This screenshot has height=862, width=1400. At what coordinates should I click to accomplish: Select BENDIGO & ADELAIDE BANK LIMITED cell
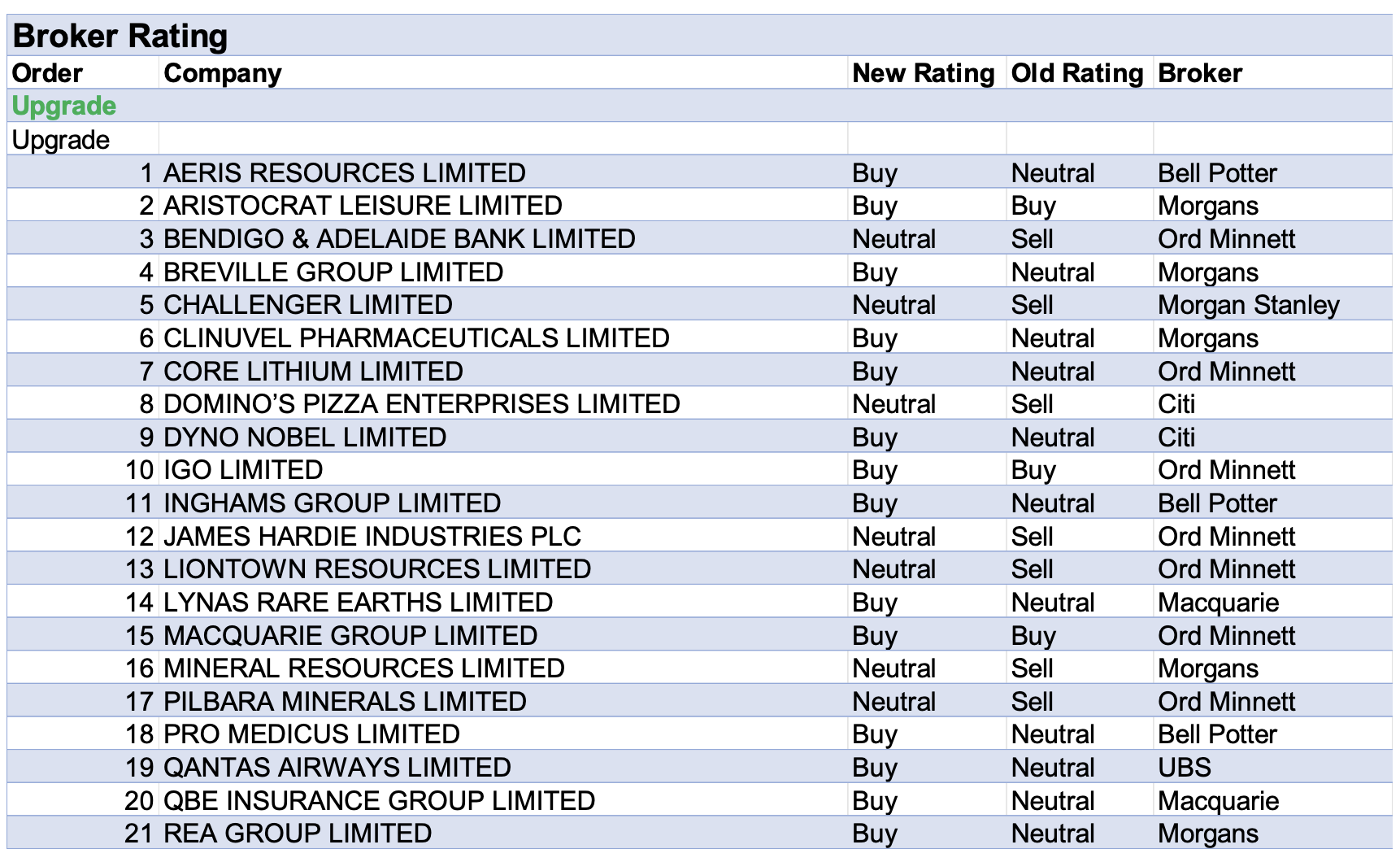[x=399, y=238]
